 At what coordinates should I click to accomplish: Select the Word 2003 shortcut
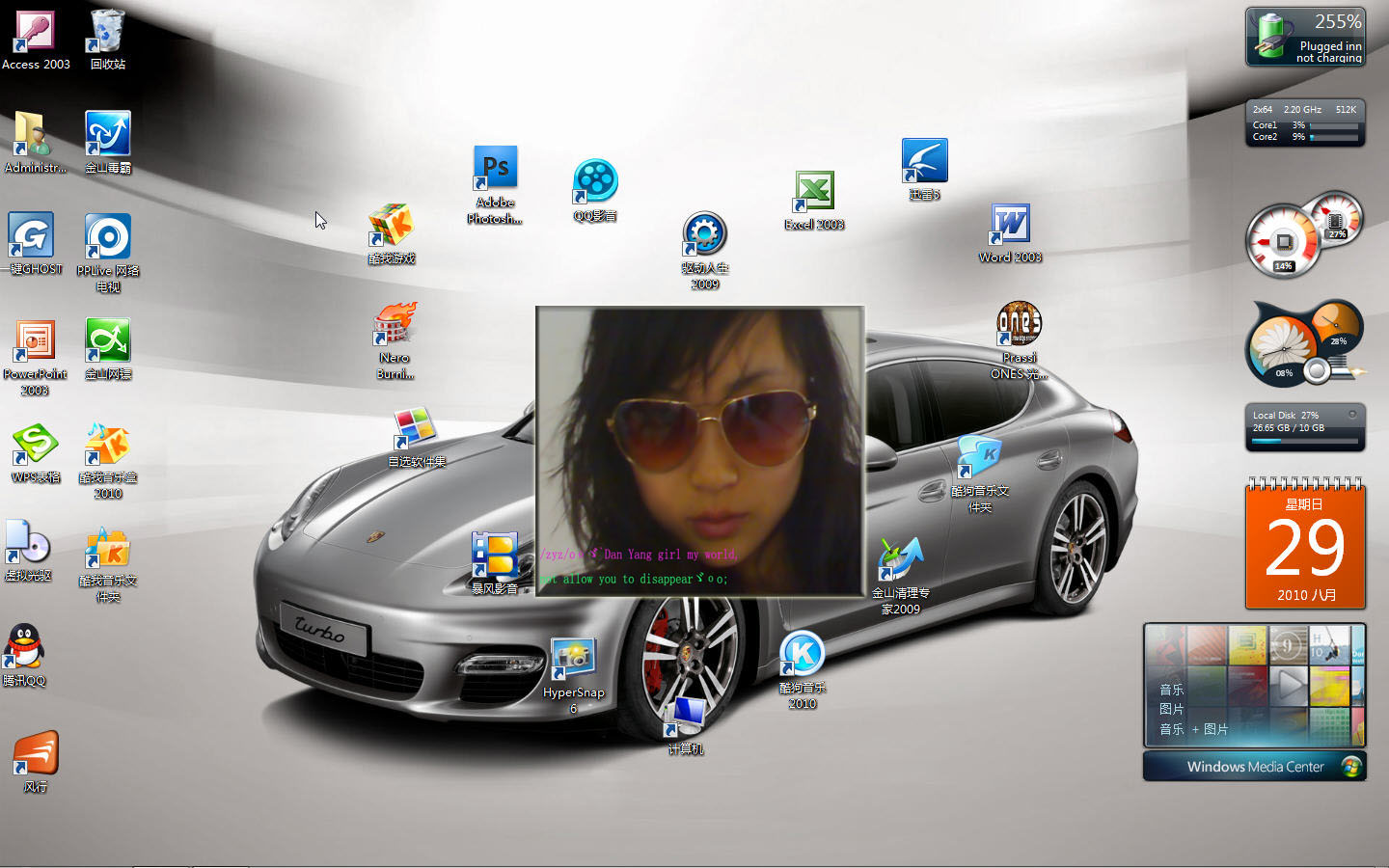(x=1010, y=233)
